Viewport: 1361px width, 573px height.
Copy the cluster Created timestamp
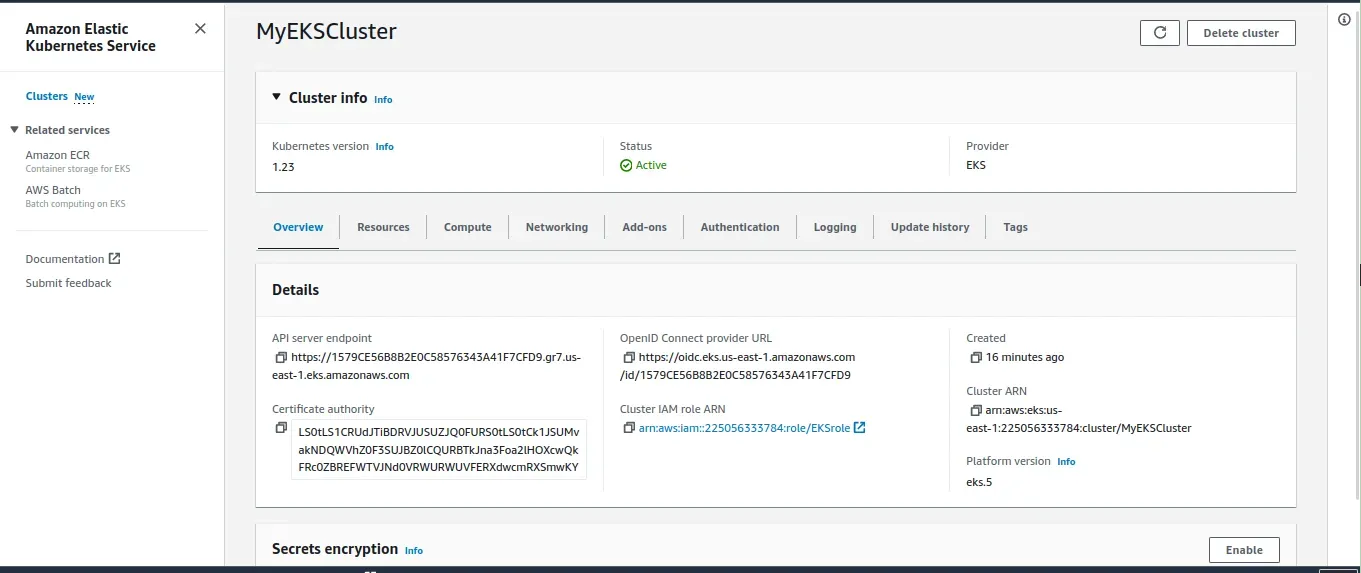pyautogui.click(x=976, y=358)
